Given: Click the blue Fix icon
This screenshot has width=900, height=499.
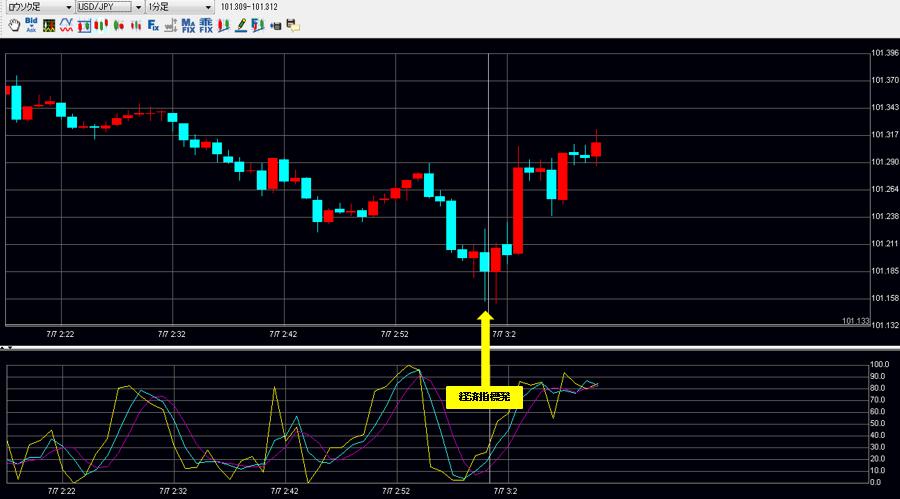Looking at the screenshot, I should pyautogui.click(x=153, y=25).
